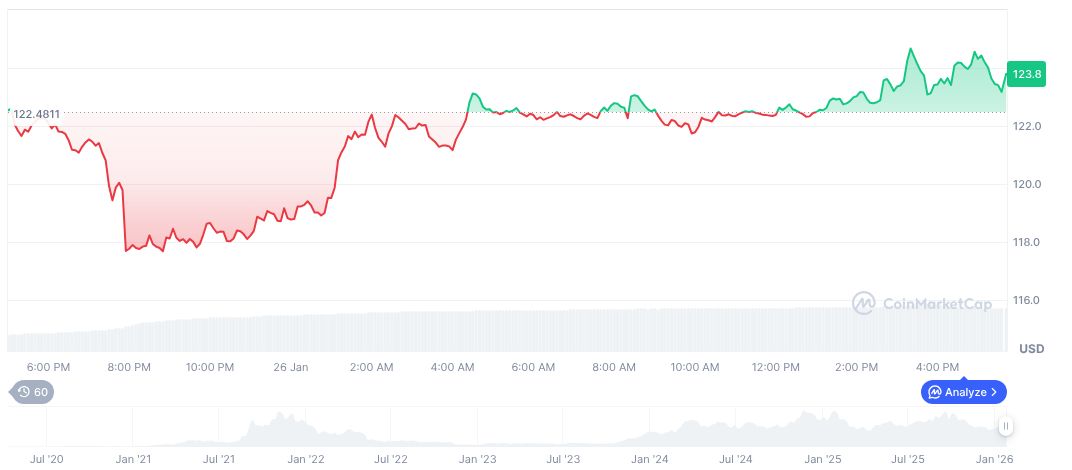Click the CoinMarketCap watermark logo
Image resolution: width=1072 pixels, height=470 pixels.
864,302
